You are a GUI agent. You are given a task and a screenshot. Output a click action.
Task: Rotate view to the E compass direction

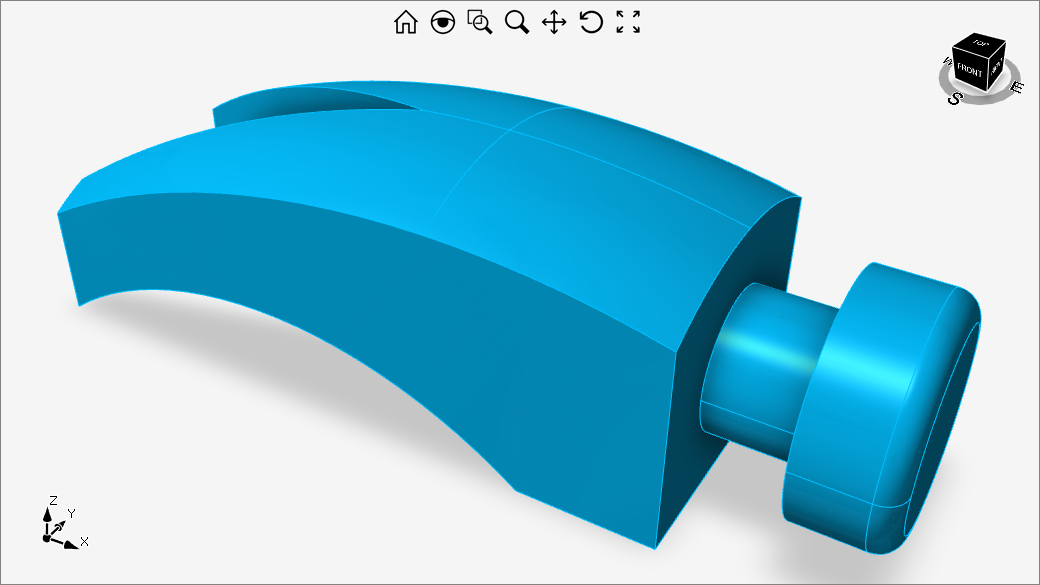(1016, 87)
